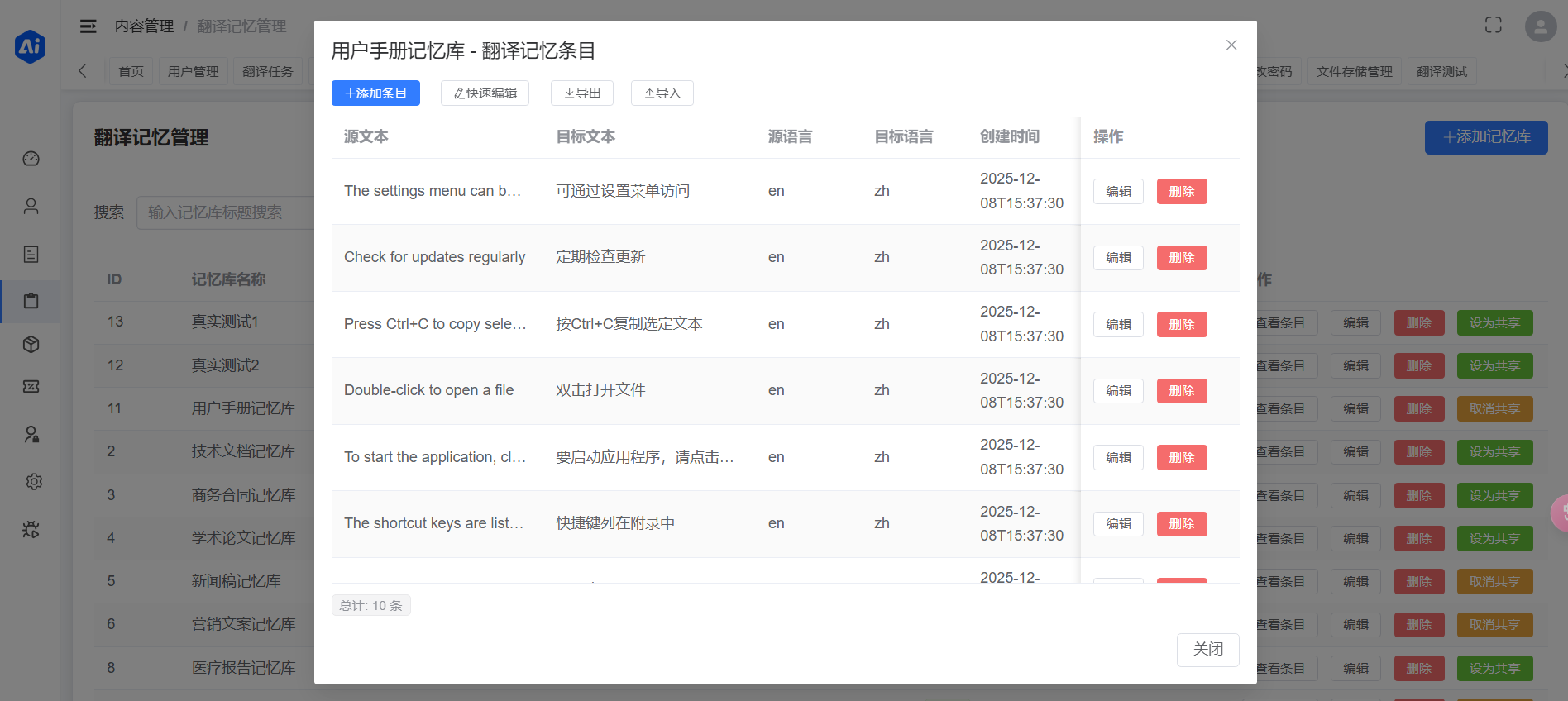Image resolution: width=1568 pixels, height=701 pixels.
Task: Toggle fullscreen icon in header
Action: (x=1494, y=26)
